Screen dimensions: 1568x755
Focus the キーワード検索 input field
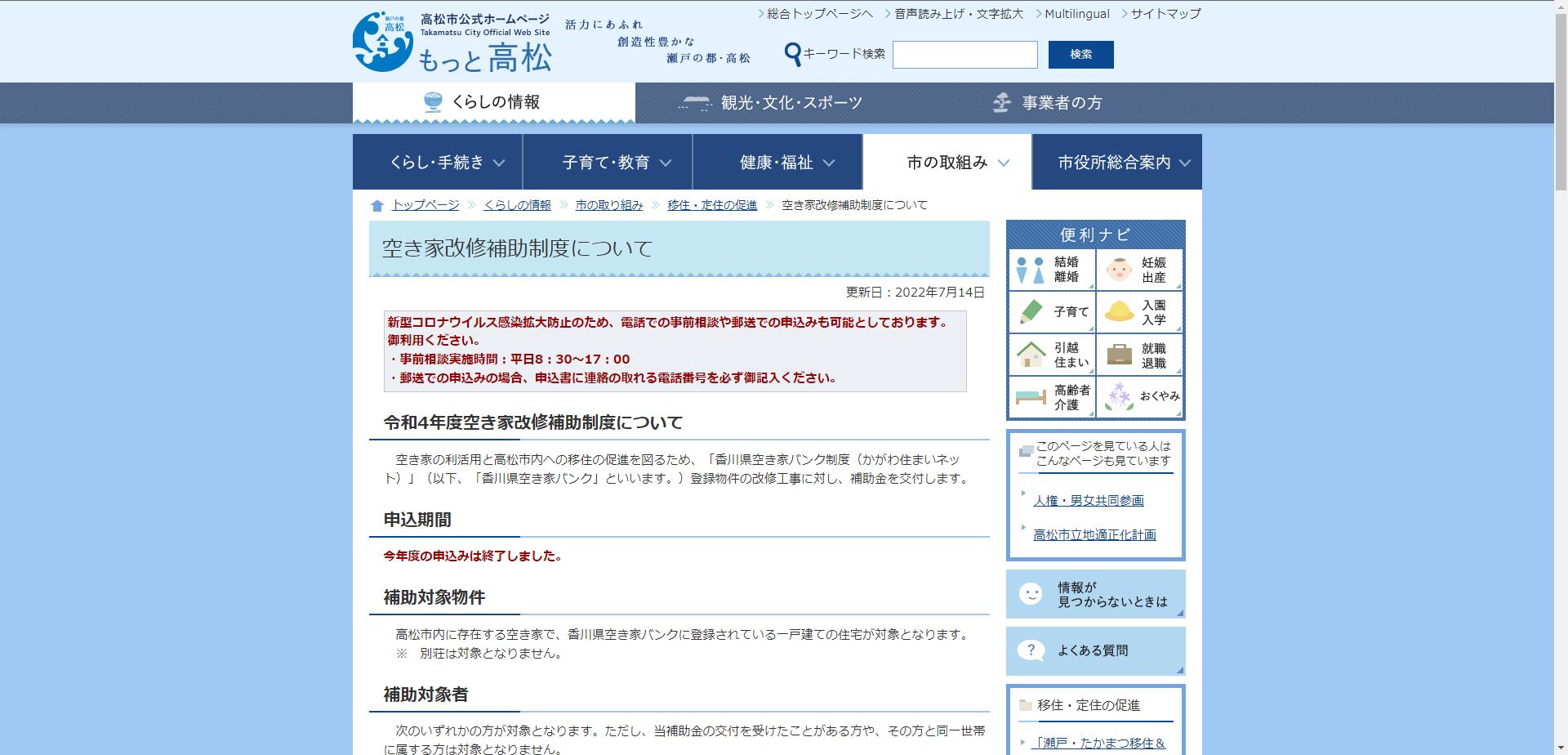click(x=964, y=55)
